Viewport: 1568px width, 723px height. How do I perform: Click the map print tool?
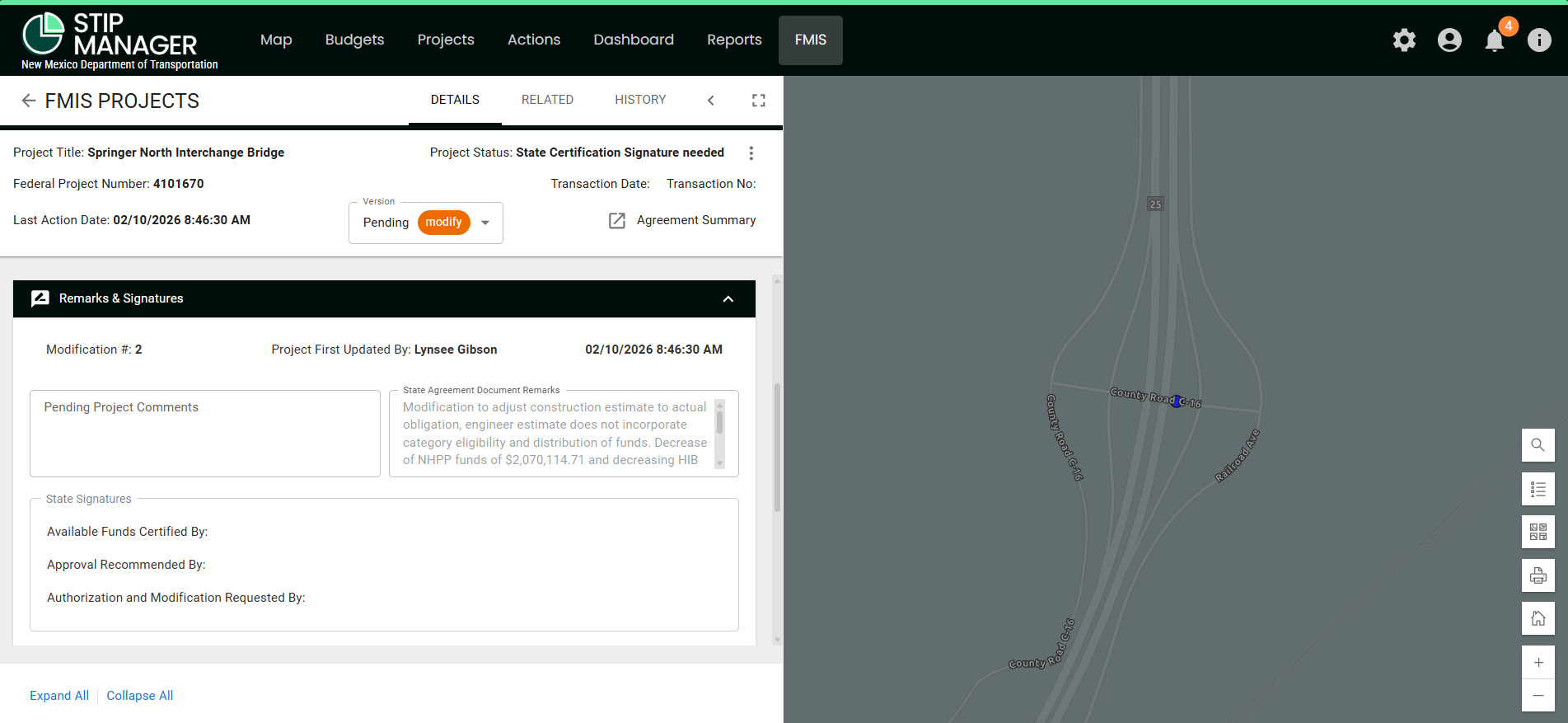[1538, 575]
